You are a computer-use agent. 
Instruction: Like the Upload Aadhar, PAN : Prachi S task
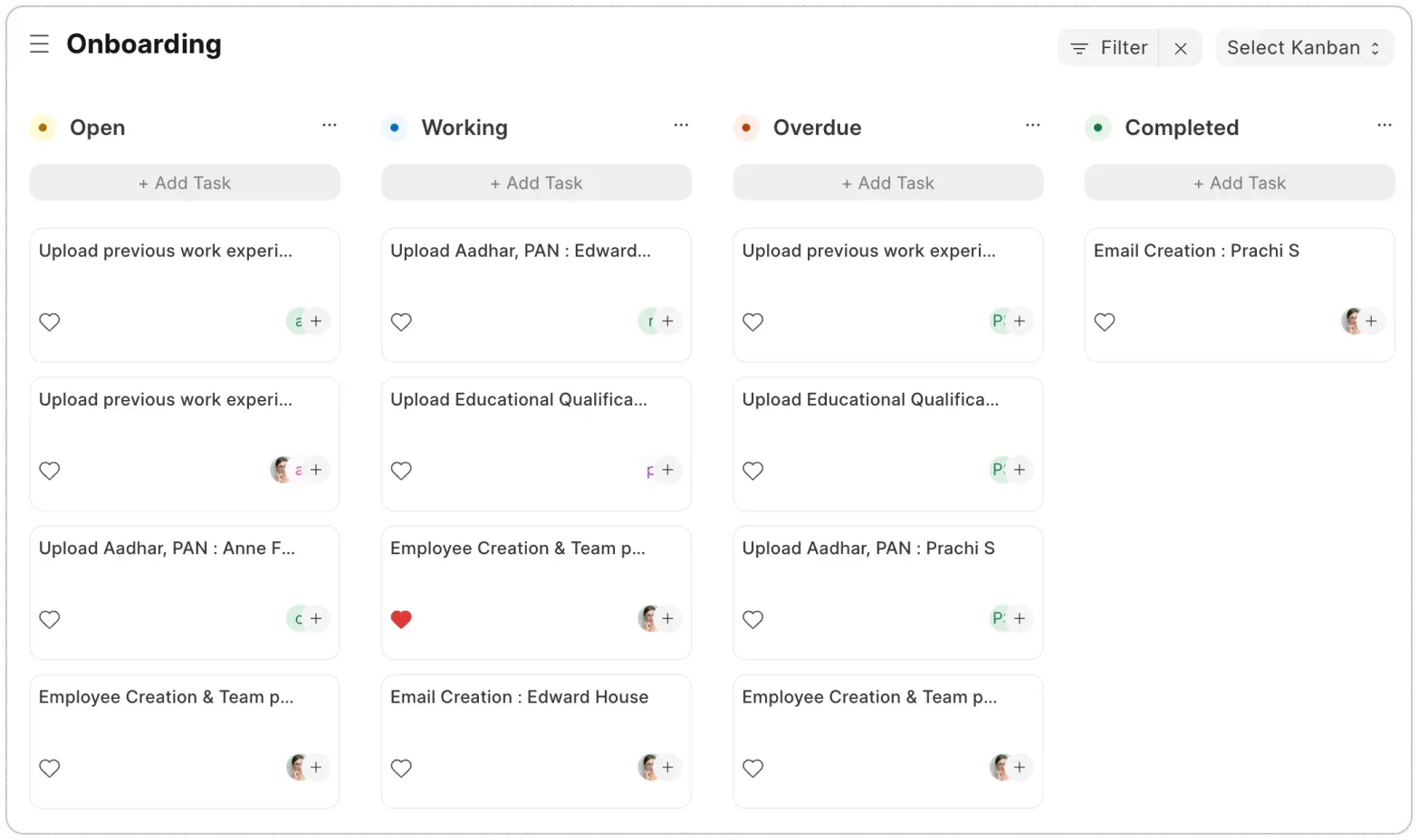click(752, 619)
